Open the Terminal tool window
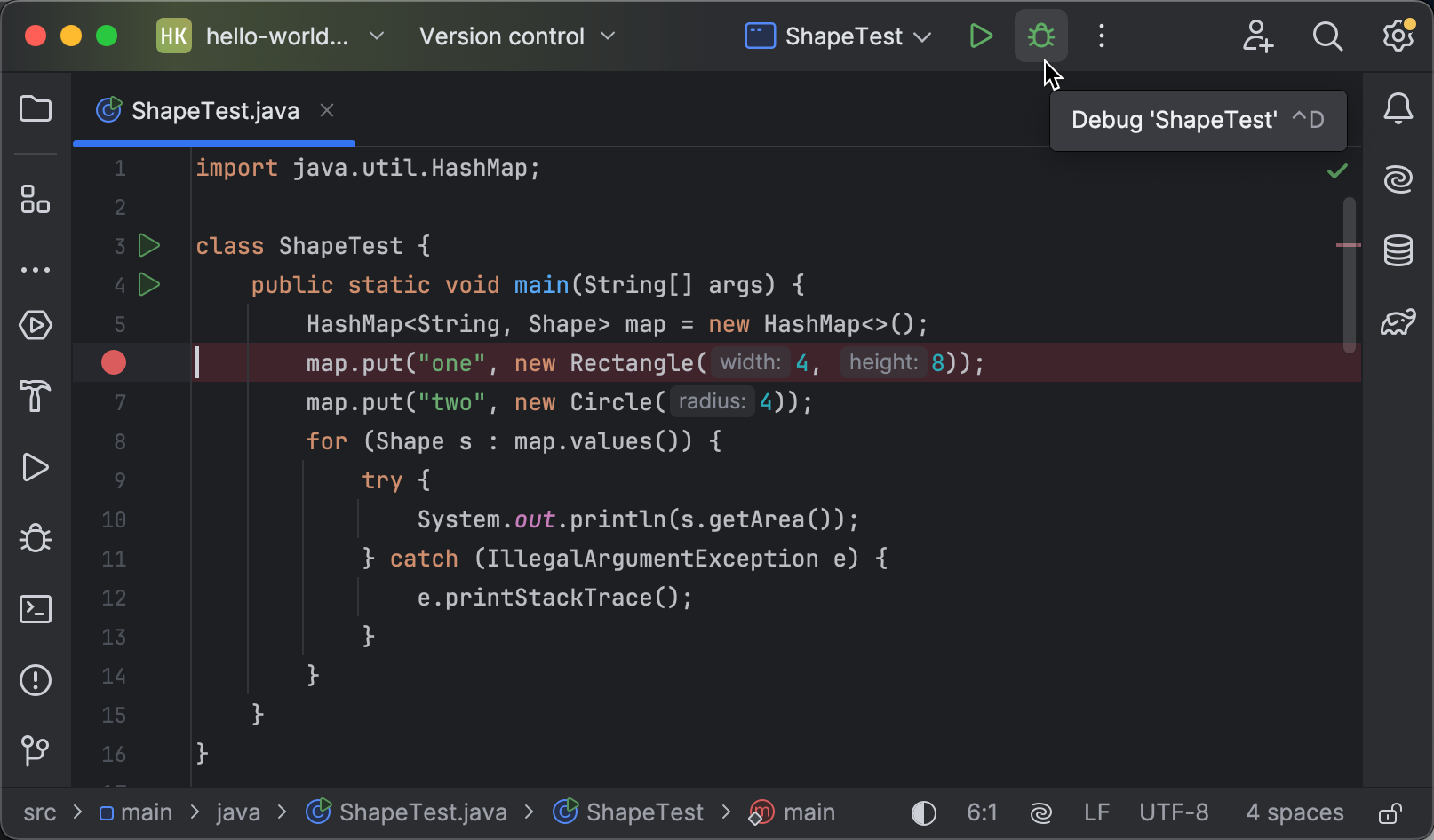 (x=36, y=609)
